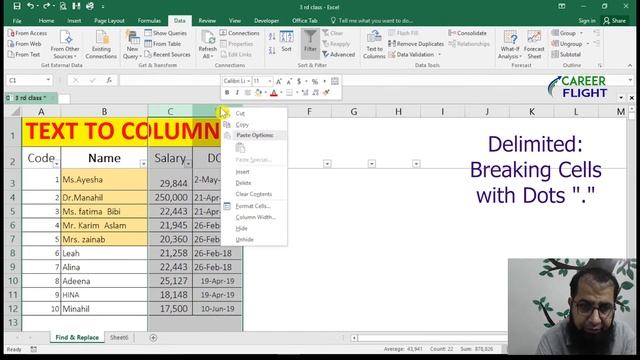Switch to the Page Layout ribbon tab
640x360 pixels.
109,20
